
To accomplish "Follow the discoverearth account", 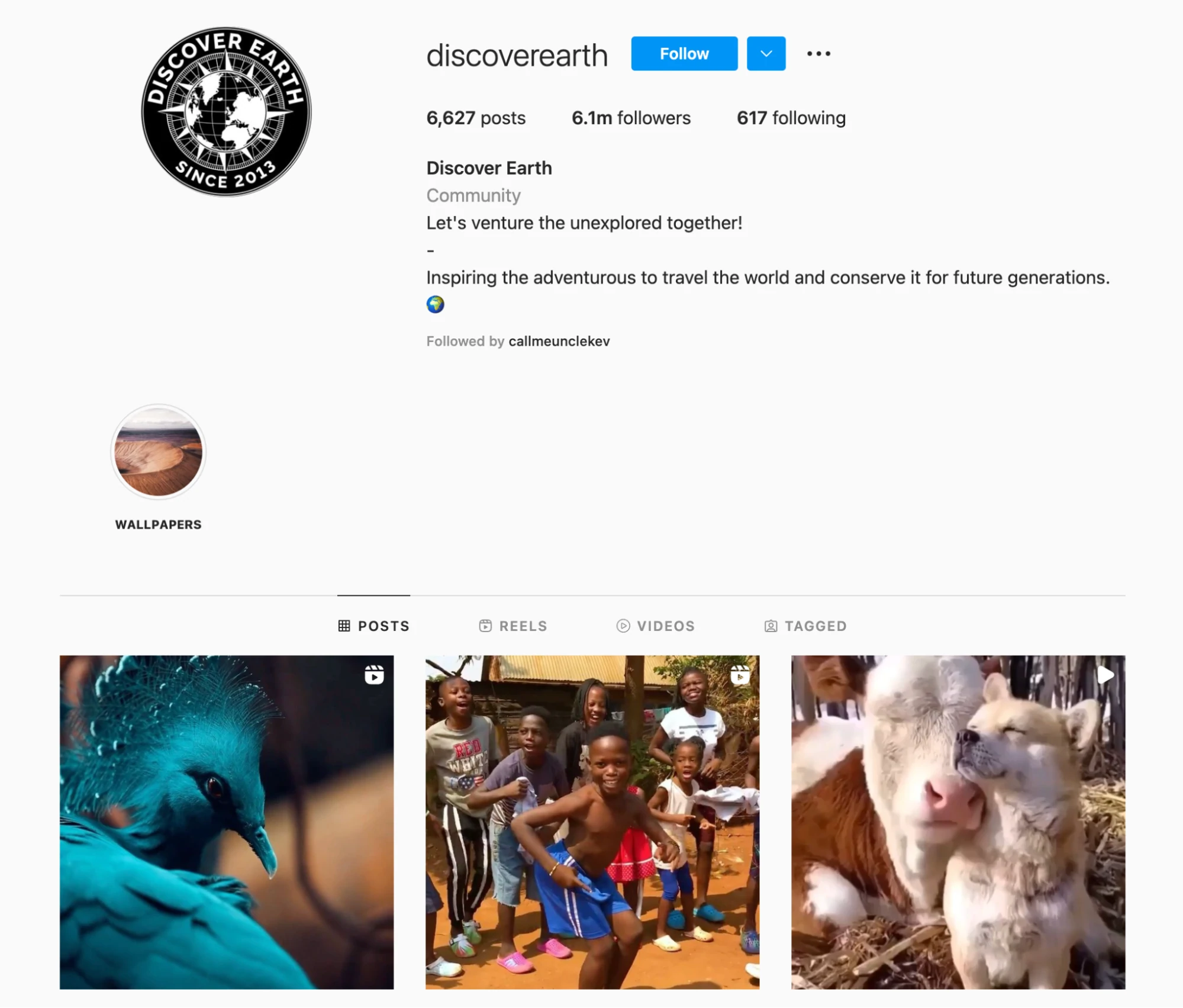I will click(684, 54).
